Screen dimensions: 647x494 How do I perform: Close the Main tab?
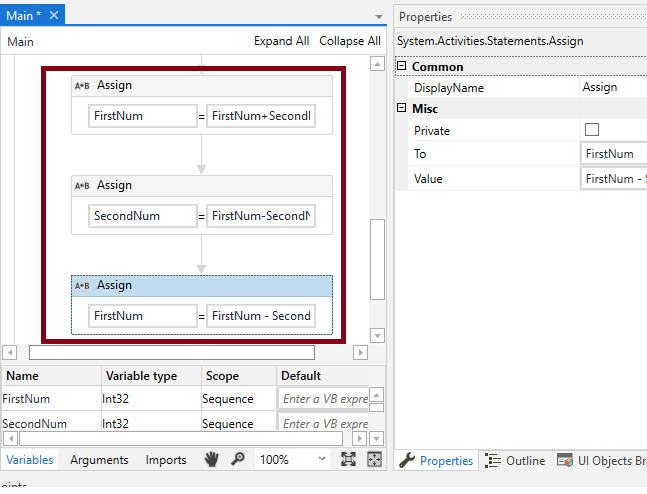click(x=53, y=15)
